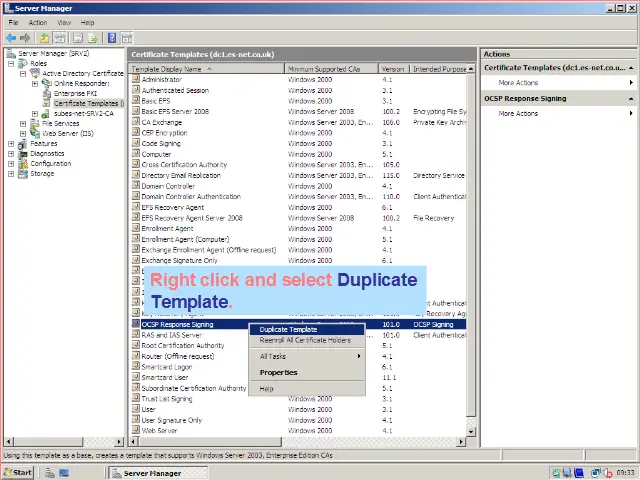Expand the Configuration tree node

(11, 164)
